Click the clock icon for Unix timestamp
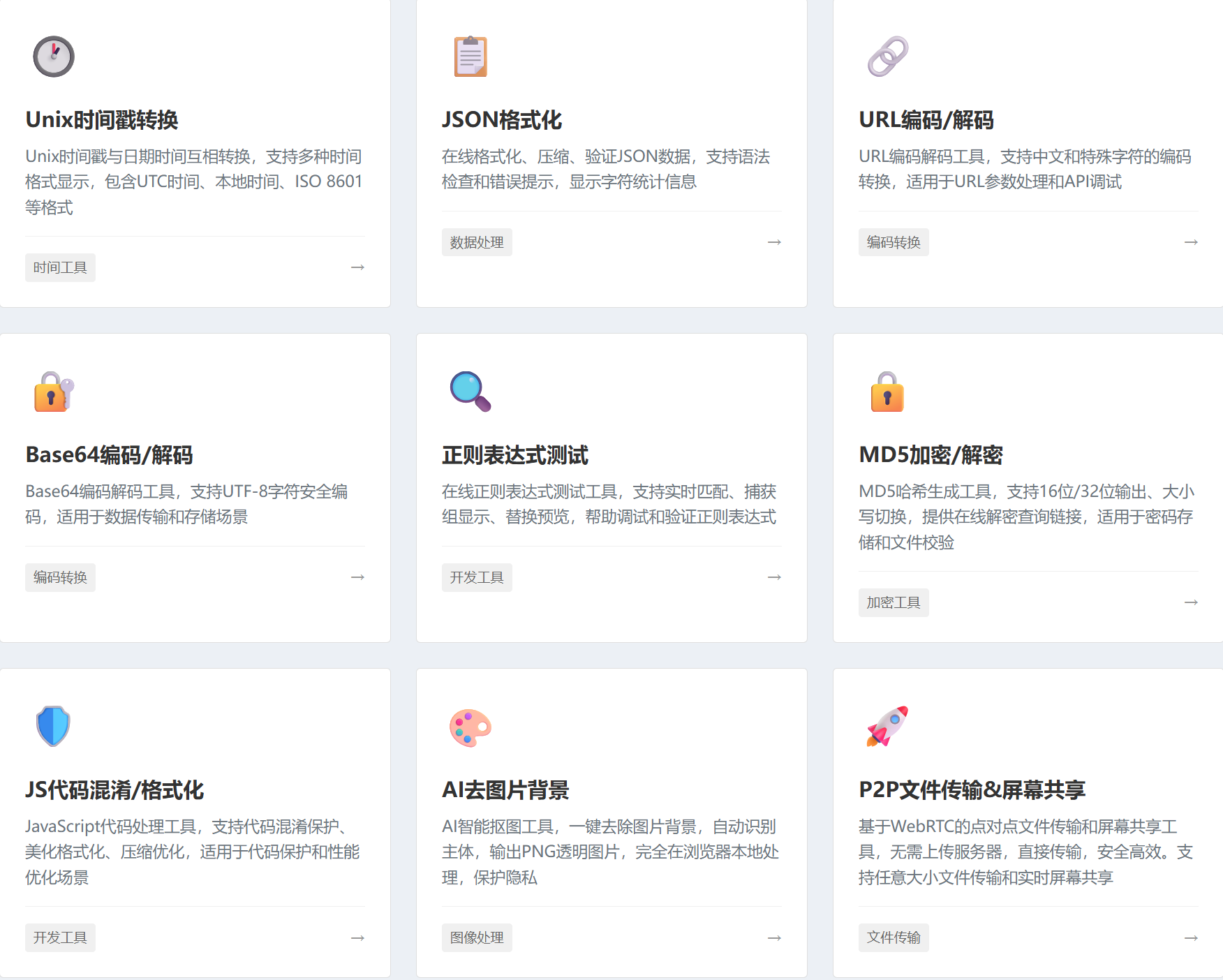Viewport: 1223px width, 980px height. click(x=54, y=57)
